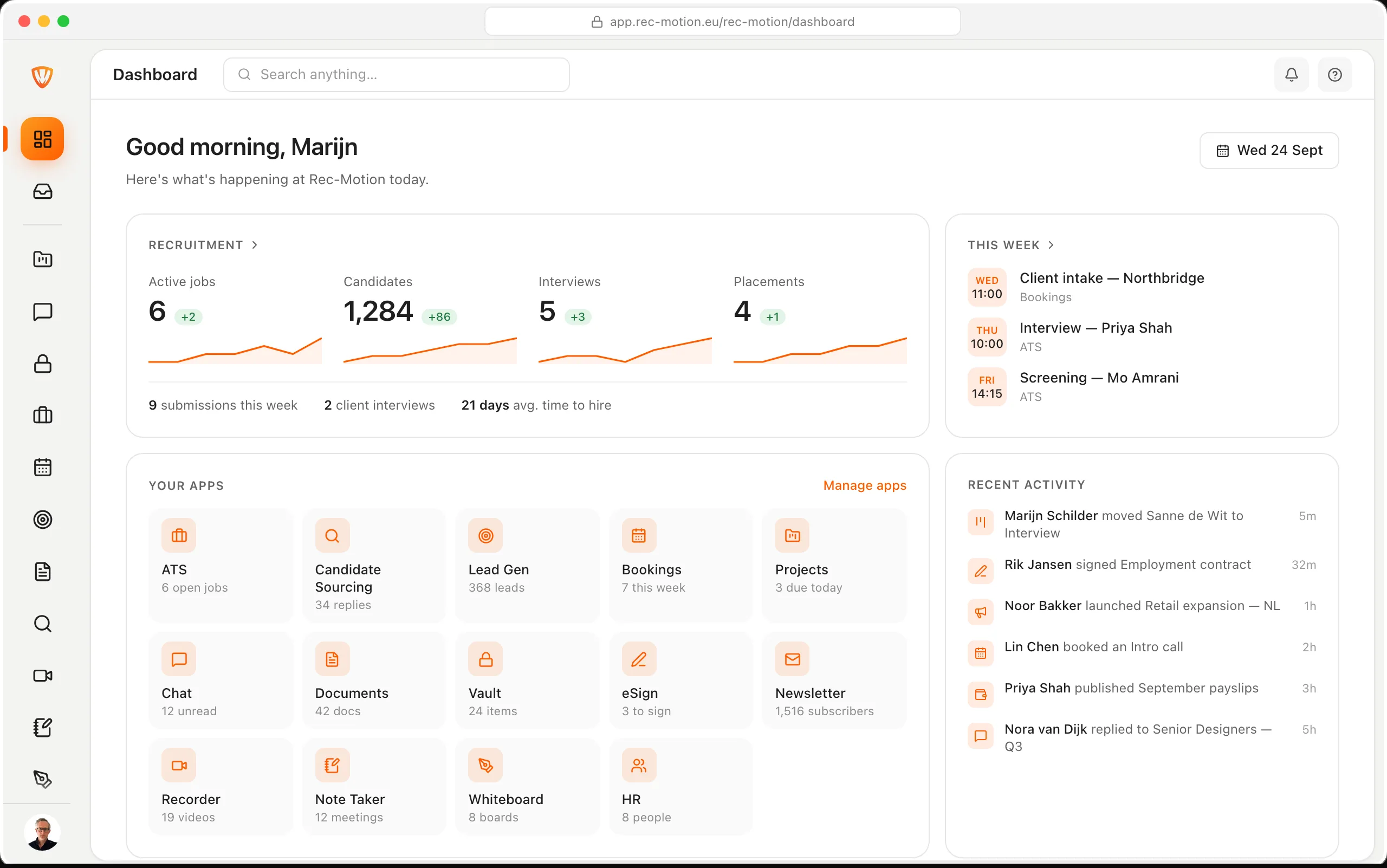Open the Projects folder icon in sidebar
The image size is (1387, 868).
42,259
